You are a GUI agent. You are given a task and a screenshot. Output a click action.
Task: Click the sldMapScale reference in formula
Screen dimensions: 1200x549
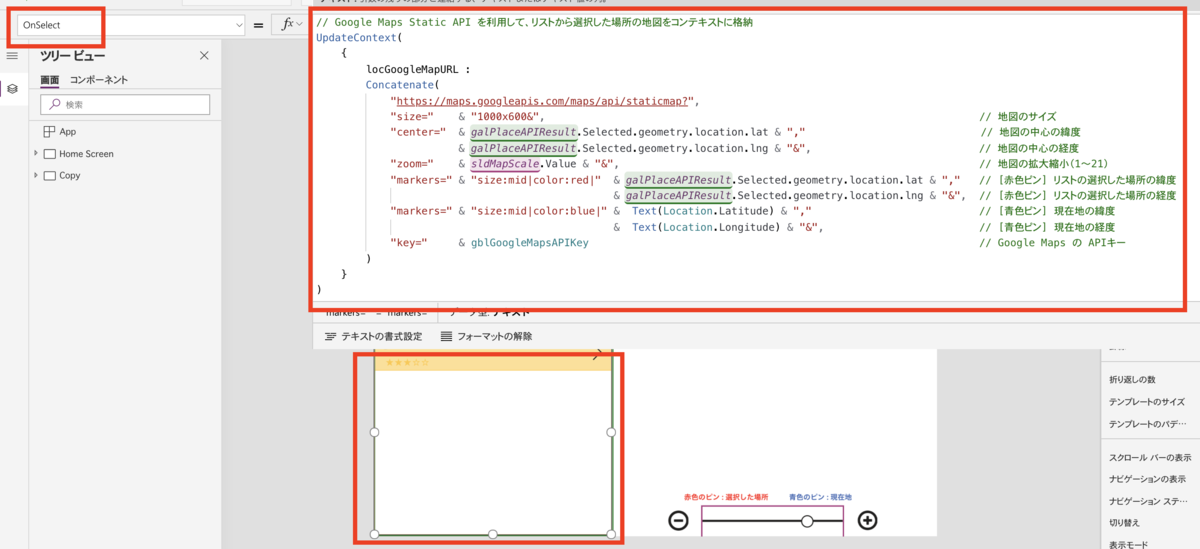[504, 164]
